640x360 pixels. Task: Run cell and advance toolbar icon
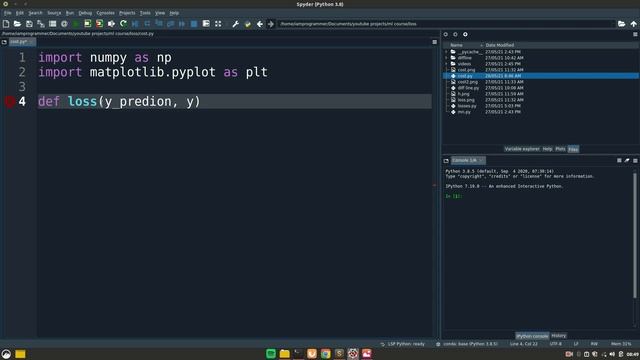(x=99, y=24)
